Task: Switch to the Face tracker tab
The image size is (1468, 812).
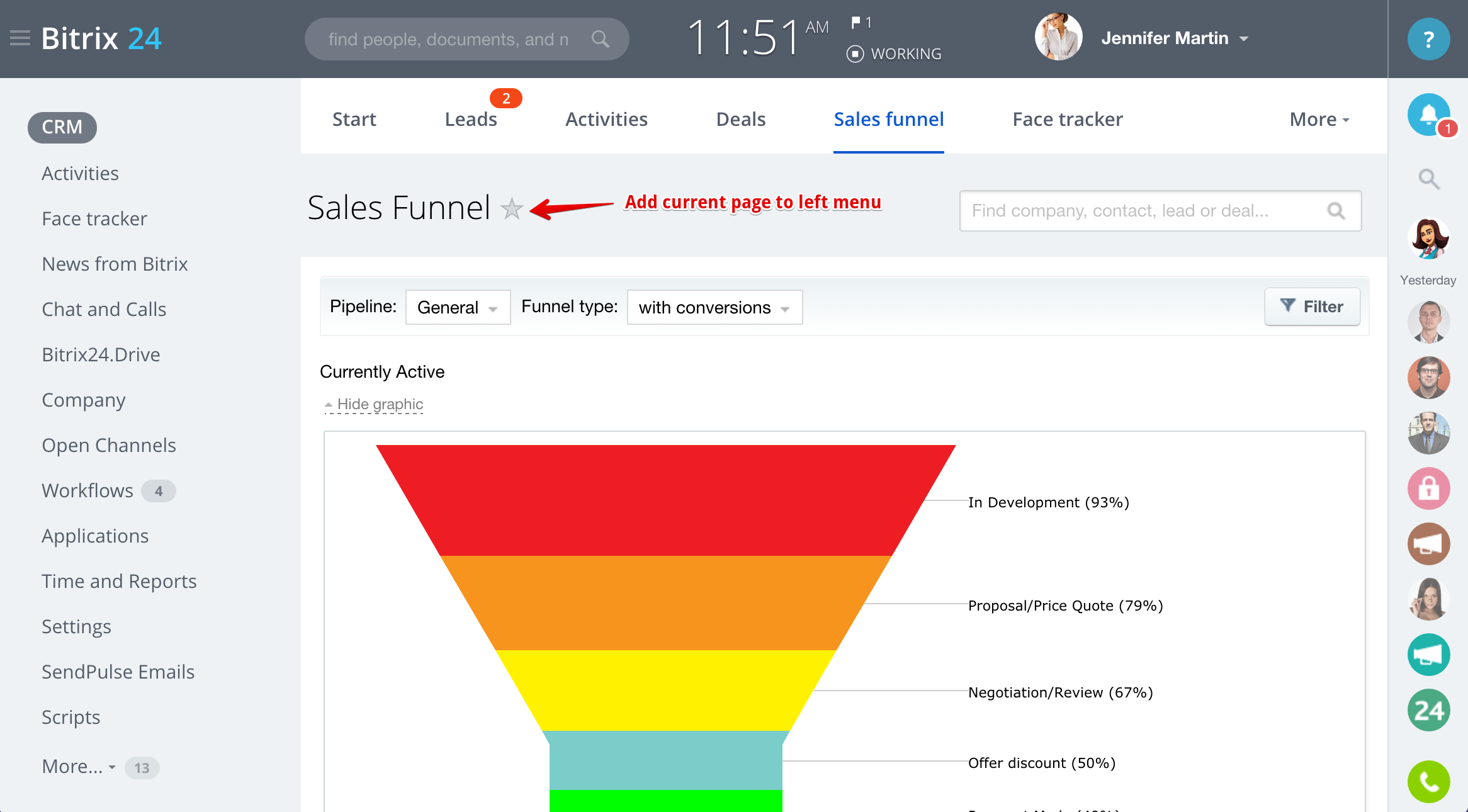Action: click(x=1068, y=120)
